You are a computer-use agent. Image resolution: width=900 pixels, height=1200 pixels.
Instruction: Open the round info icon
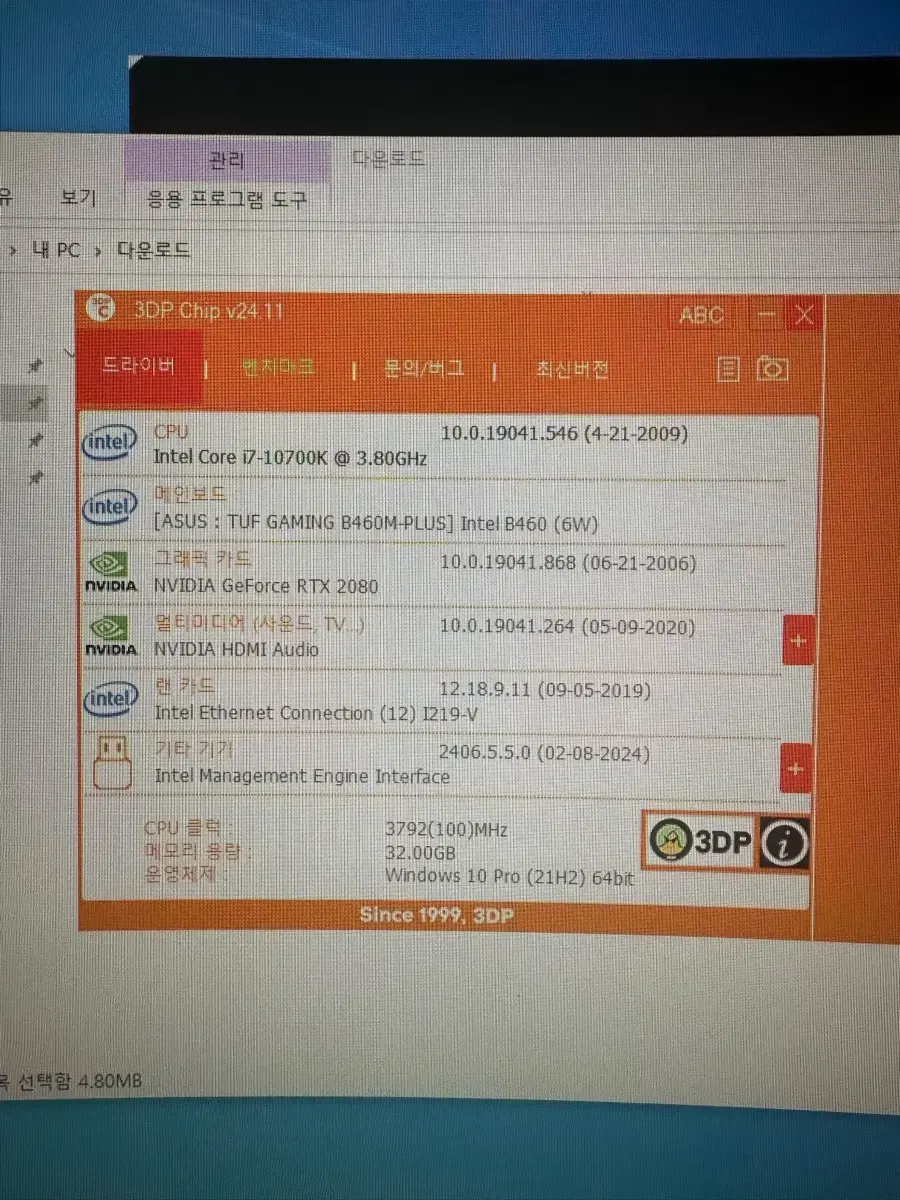tap(784, 843)
